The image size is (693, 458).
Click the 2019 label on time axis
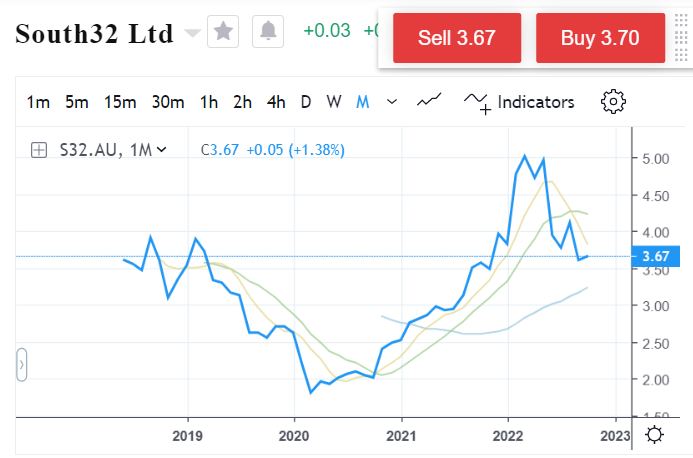[187, 436]
